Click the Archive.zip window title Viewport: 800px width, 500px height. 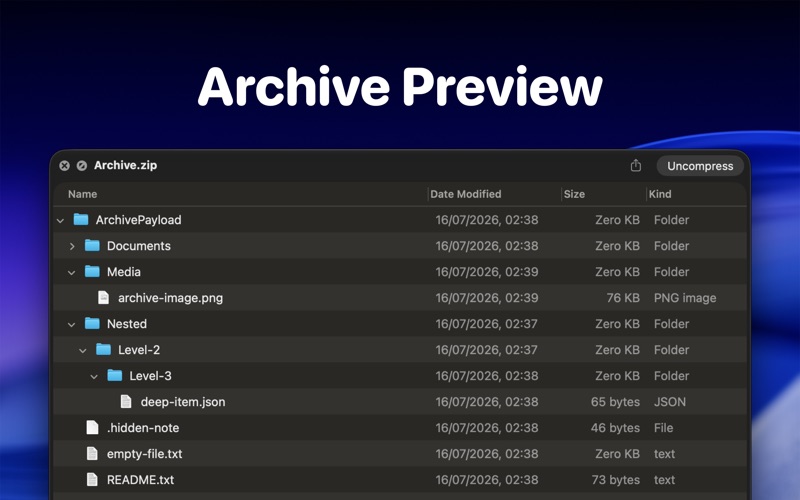(126, 165)
